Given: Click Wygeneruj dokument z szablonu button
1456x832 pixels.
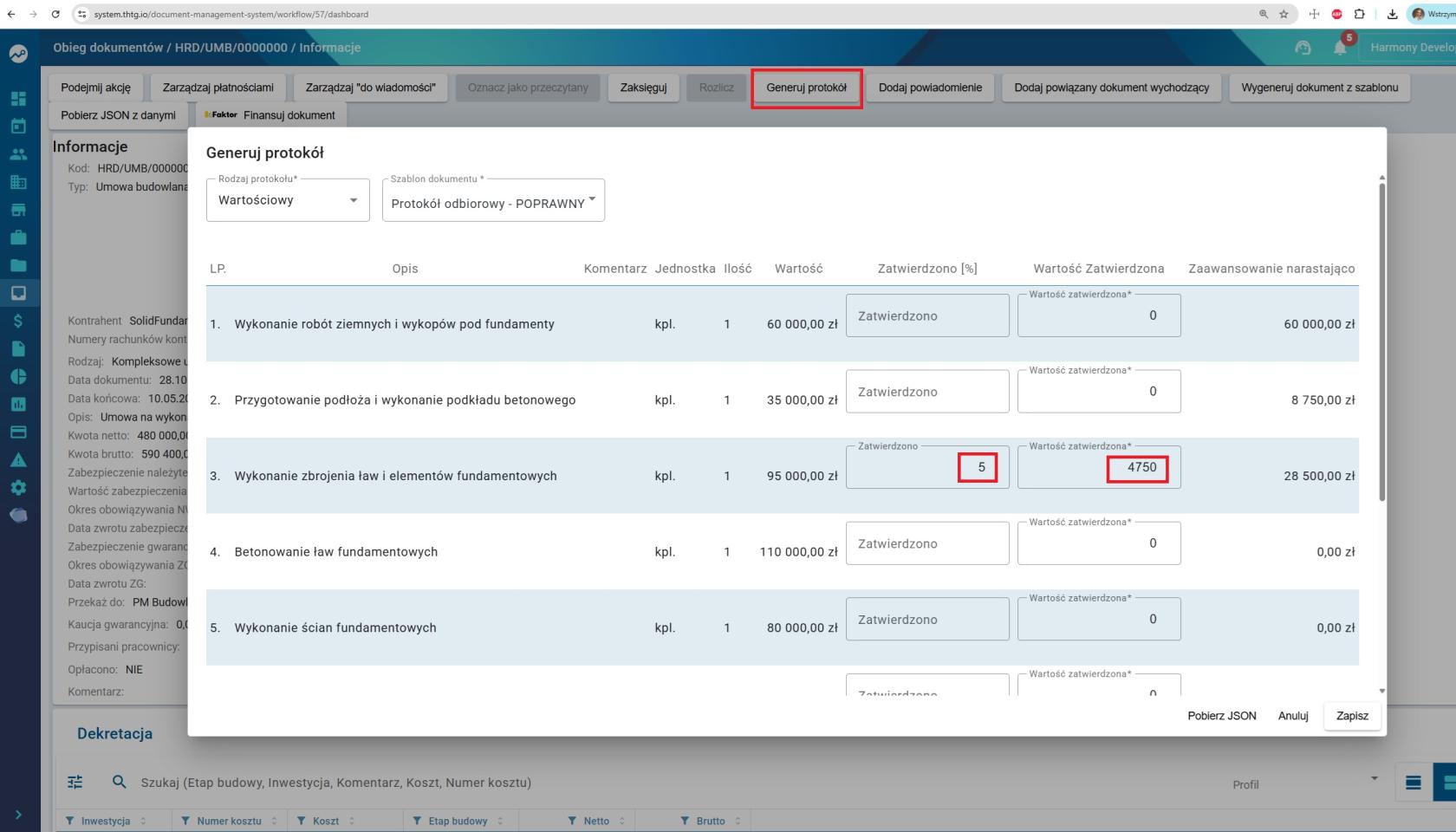Looking at the screenshot, I should pos(1319,88).
